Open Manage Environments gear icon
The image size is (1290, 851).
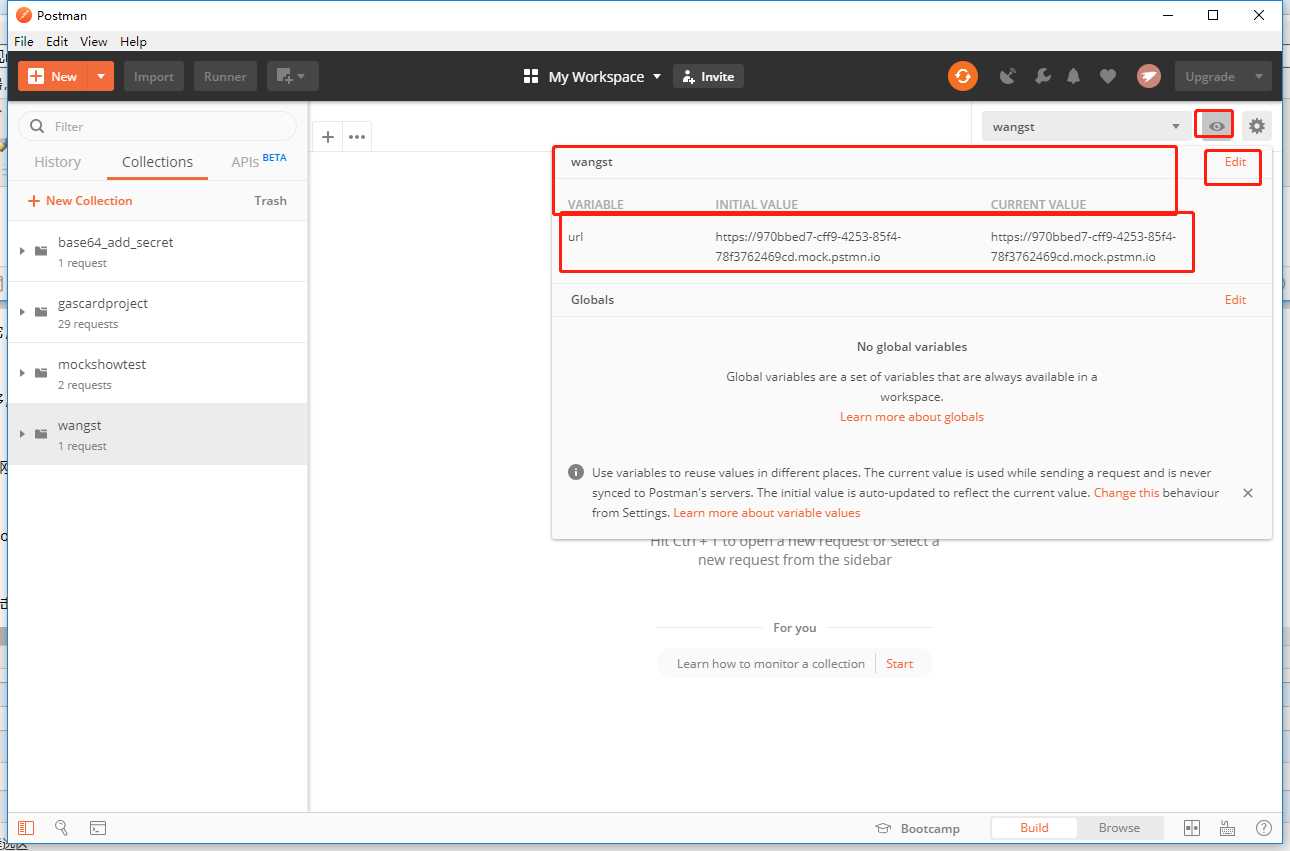point(1257,126)
